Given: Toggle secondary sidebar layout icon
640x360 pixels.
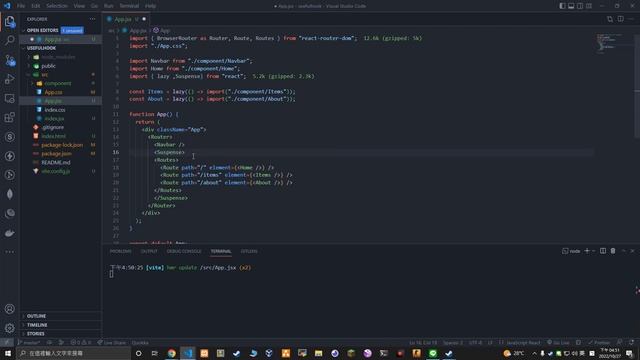Looking at the screenshot, I should [x=580, y=6].
